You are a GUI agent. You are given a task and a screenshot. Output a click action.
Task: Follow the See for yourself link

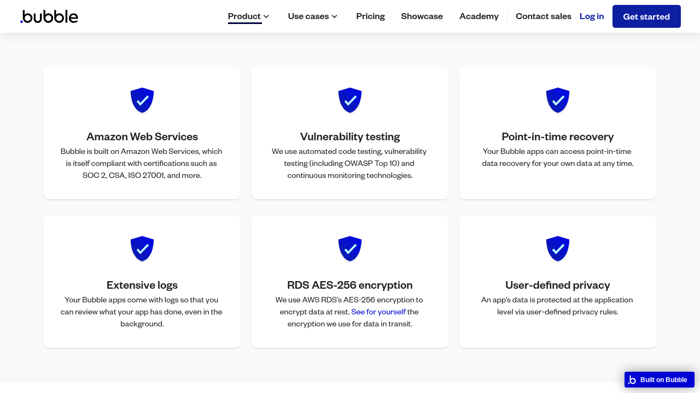pyautogui.click(x=378, y=312)
